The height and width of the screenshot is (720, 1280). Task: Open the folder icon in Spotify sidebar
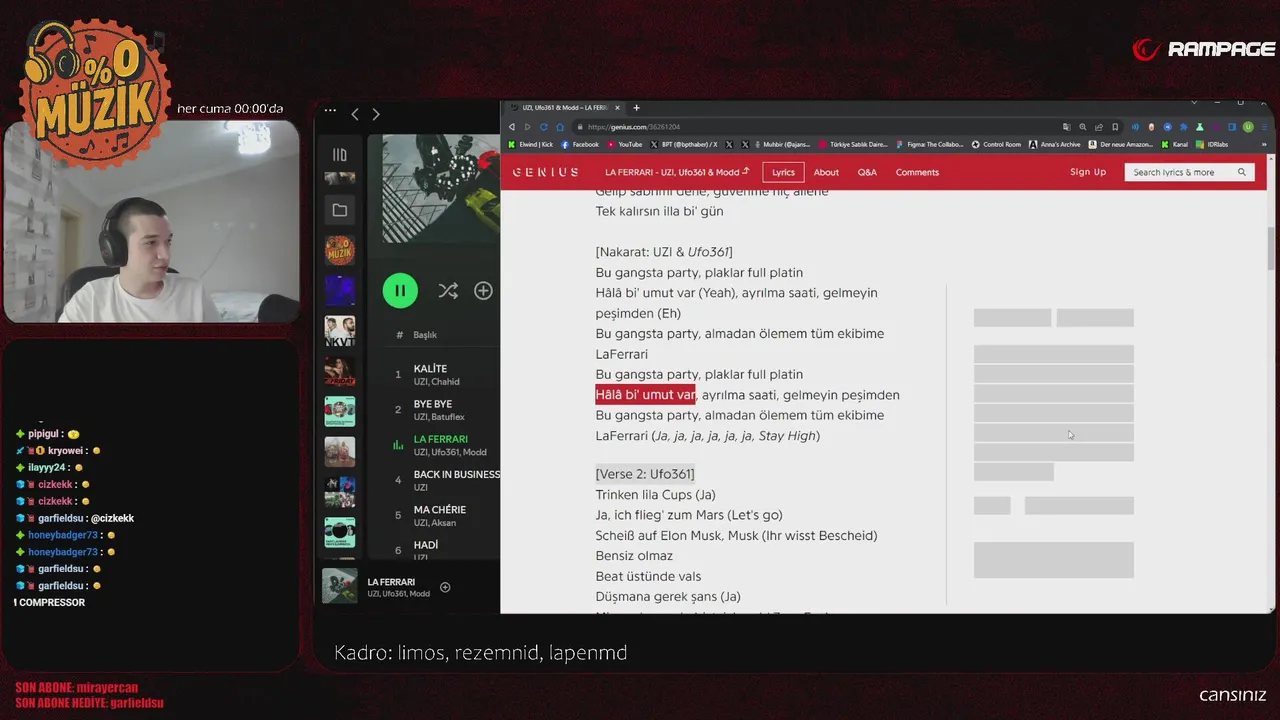pyautogui.click(x=340, y=210)
